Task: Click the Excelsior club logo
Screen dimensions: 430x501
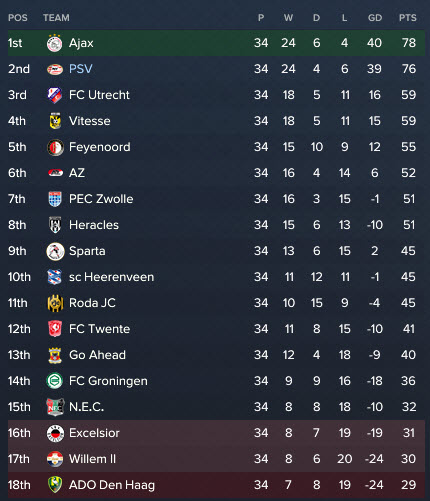Action: [55, 433]
